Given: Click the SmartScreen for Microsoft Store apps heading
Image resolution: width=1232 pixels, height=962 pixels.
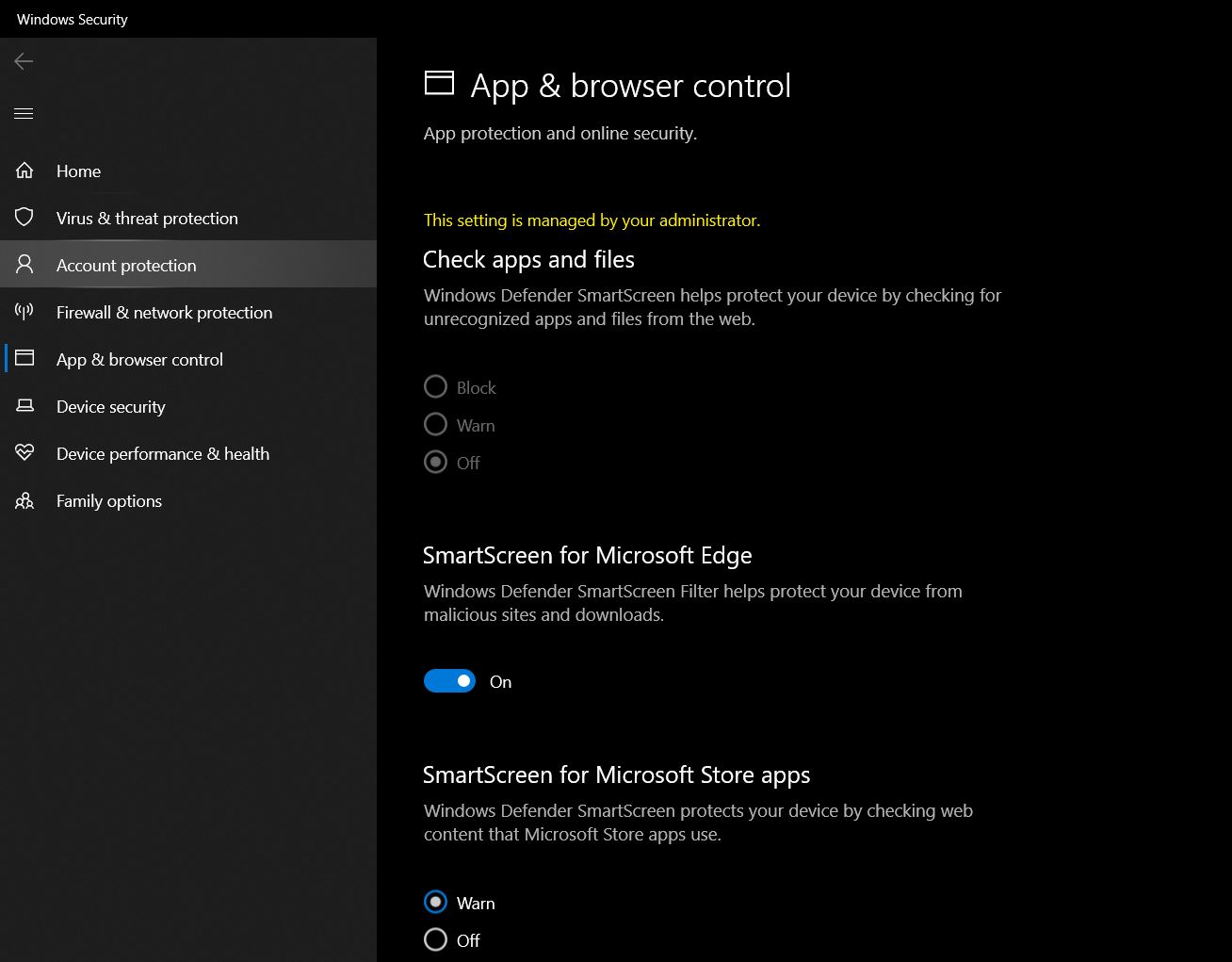Looking at the screenshot, I should click(617, 775).
